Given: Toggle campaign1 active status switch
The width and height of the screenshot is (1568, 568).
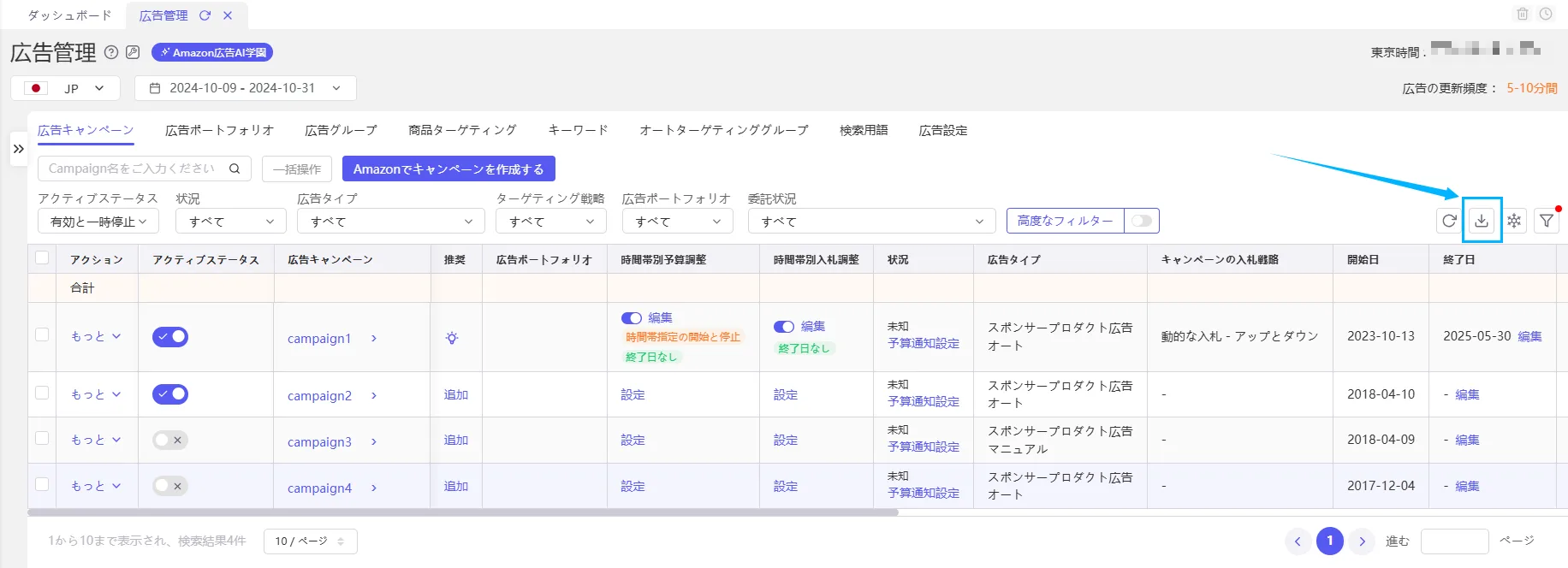Looking at the screenshot, I should [x=170, y=336].
